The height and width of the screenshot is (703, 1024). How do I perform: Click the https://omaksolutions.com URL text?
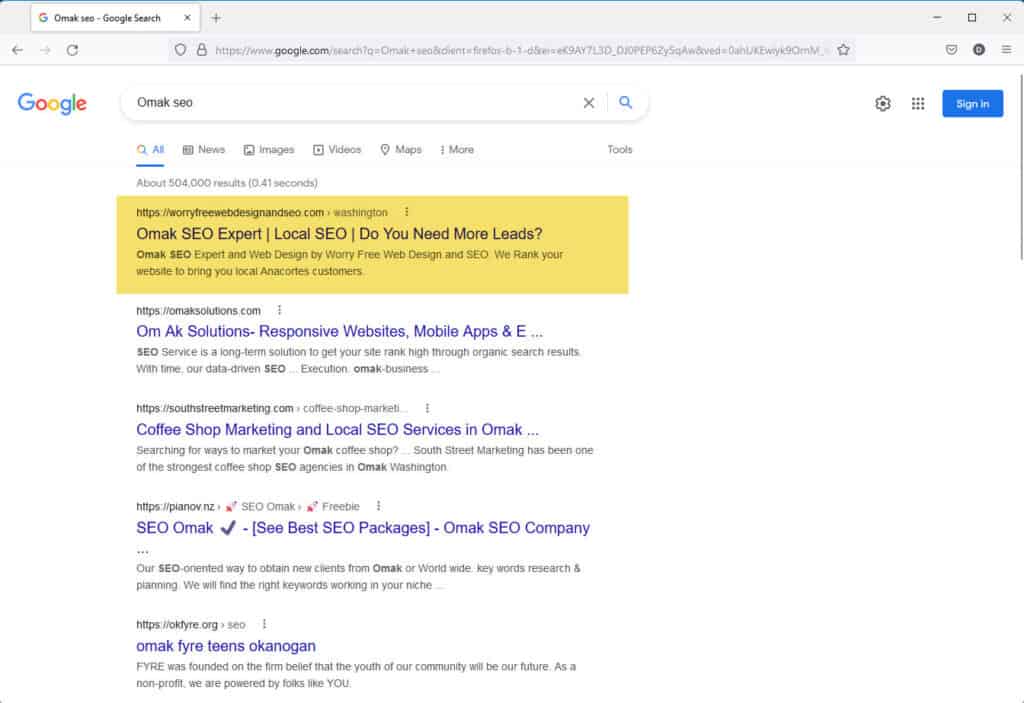pos(198,311)
